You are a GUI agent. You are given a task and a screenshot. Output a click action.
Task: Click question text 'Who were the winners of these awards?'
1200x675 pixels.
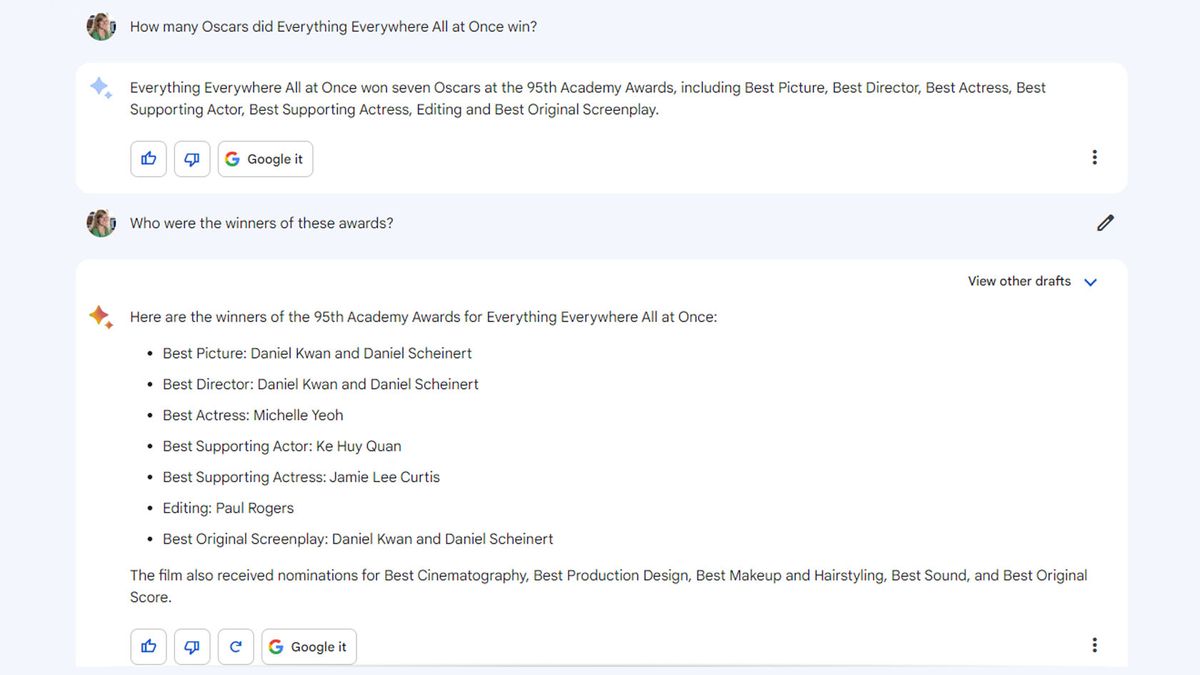[262, 223]
